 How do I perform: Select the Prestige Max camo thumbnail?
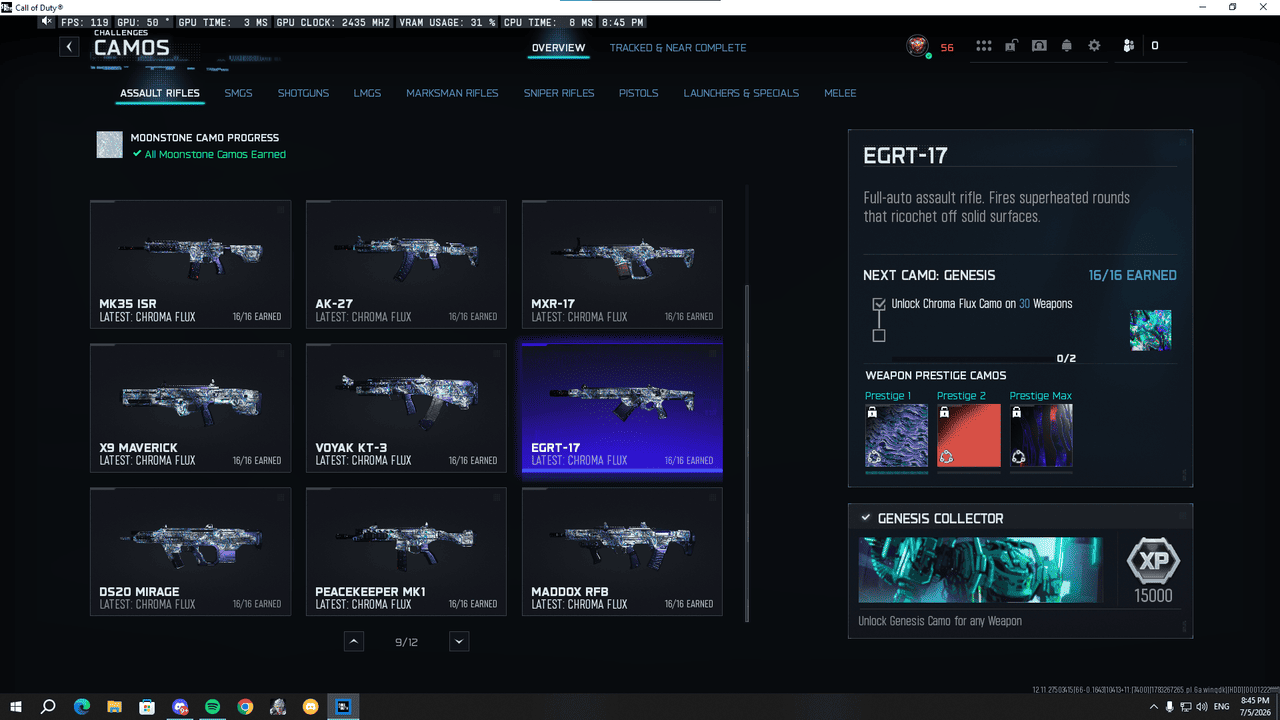point(1041,436)
